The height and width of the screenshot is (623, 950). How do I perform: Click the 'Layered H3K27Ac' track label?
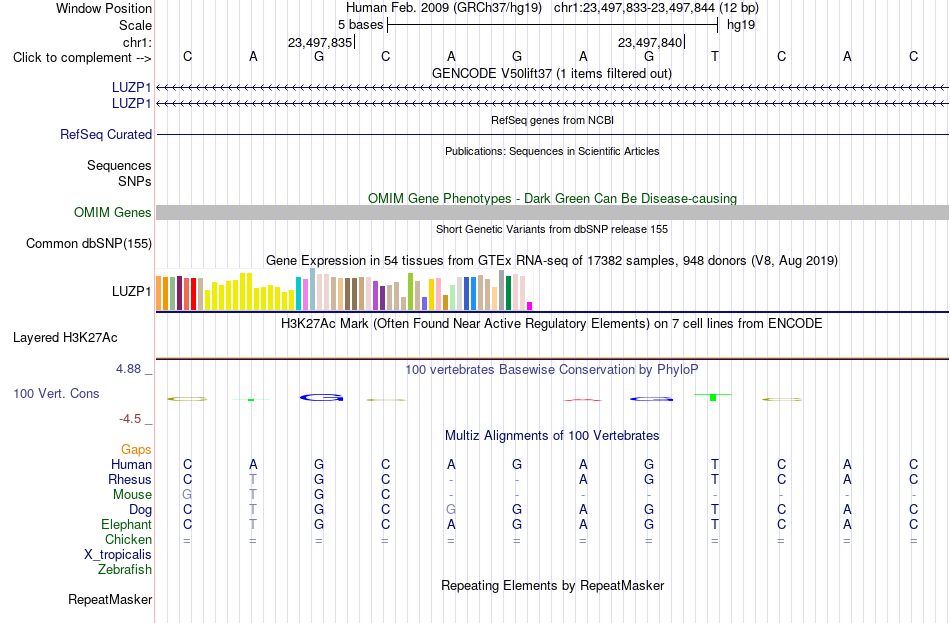(65, 338)
